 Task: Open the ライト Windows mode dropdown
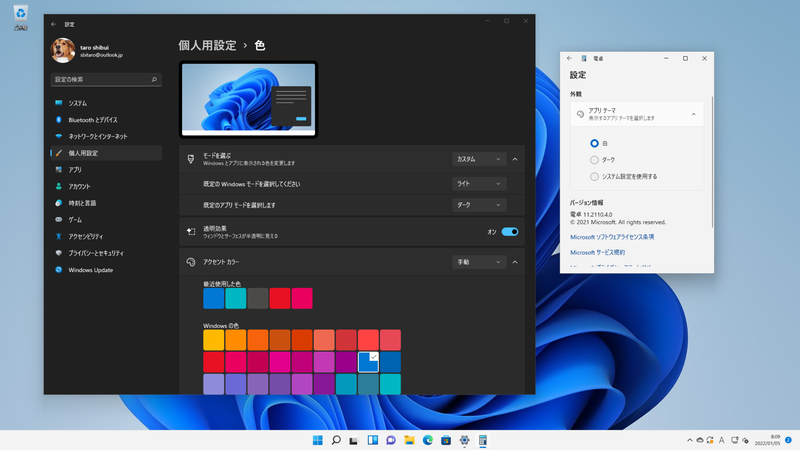click(479, 184)
